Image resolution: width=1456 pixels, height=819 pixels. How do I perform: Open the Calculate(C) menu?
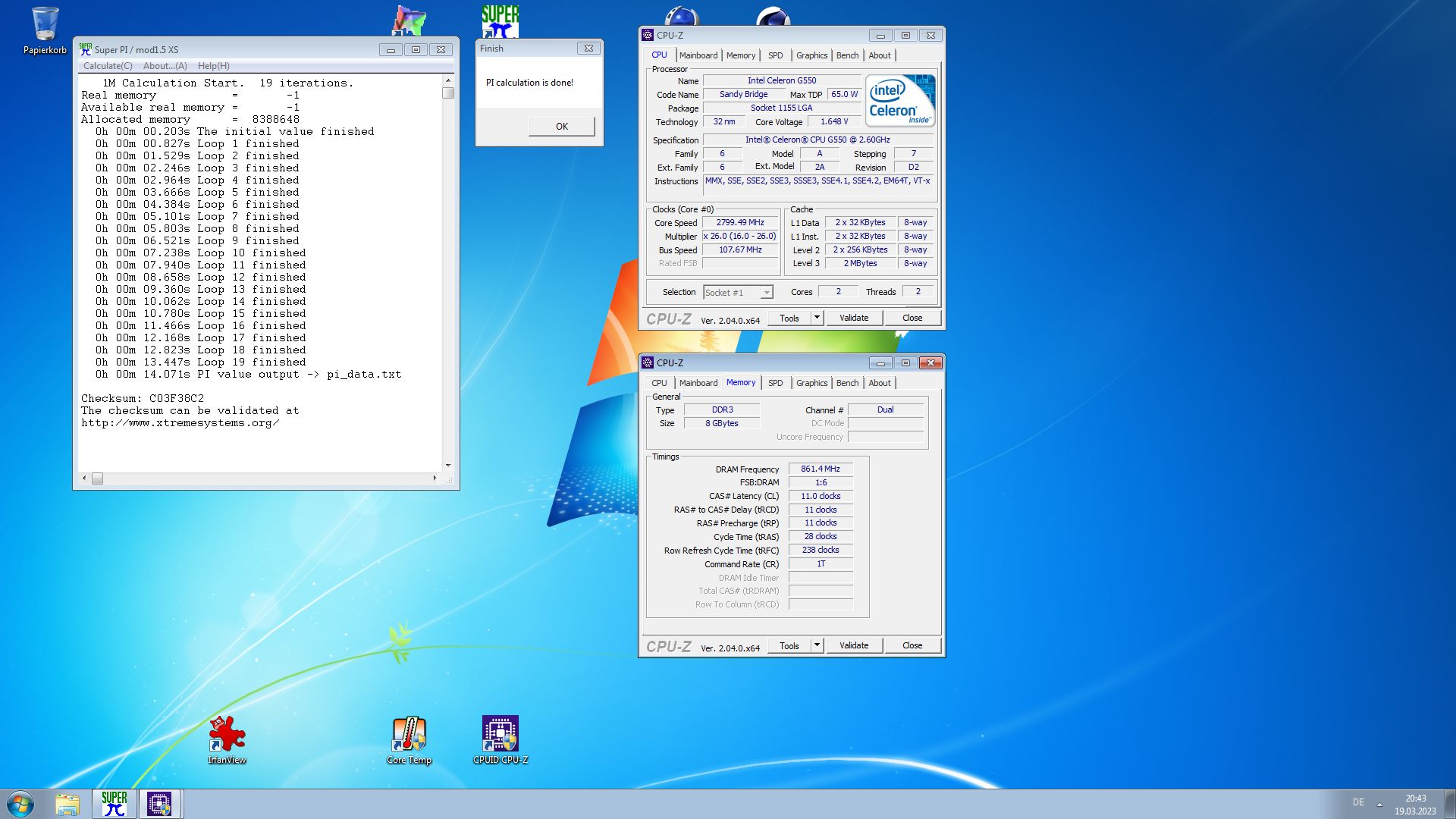(x=108, y=66)
